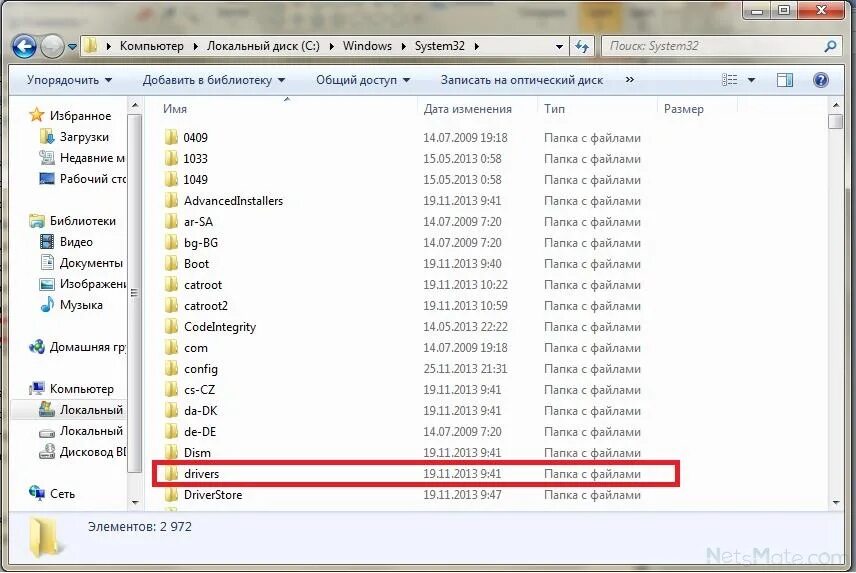This screenshot has height=573, width=856.
Task: Select Домашняя группа in navigation pane
Action: pos(87,347)
